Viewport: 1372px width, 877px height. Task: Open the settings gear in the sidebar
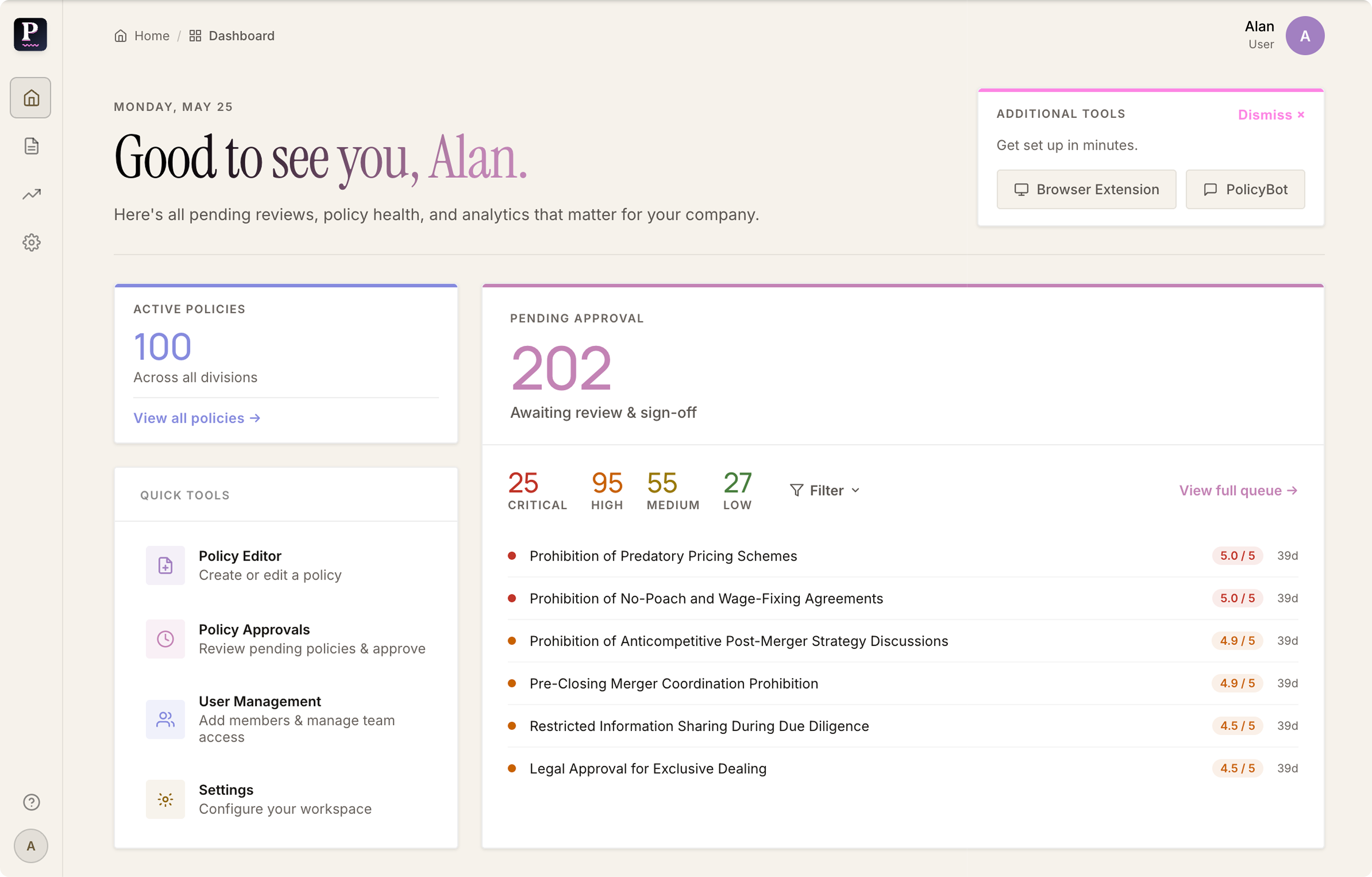[x=31, y=243]
